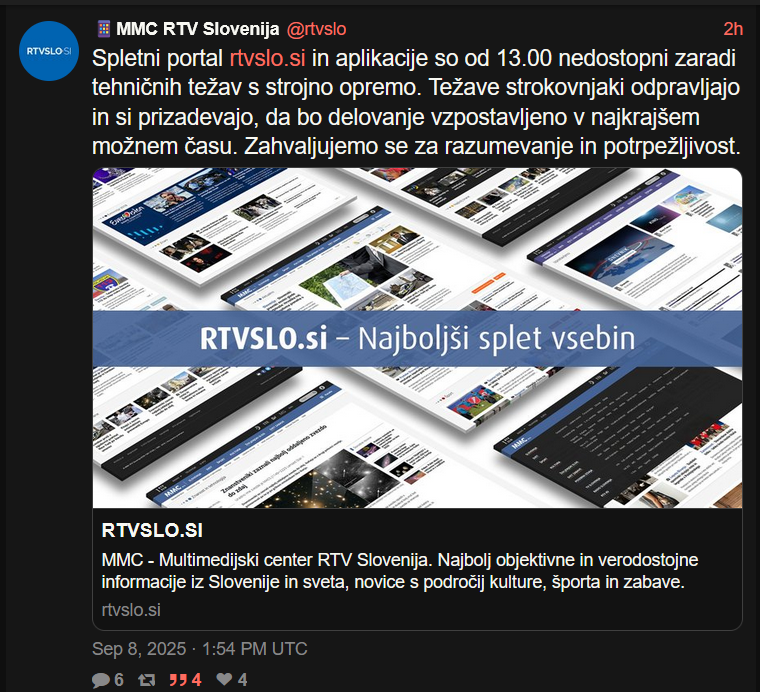Click the gray rtvslo.si card domain
760x692 pixels.
click(131, 610)
